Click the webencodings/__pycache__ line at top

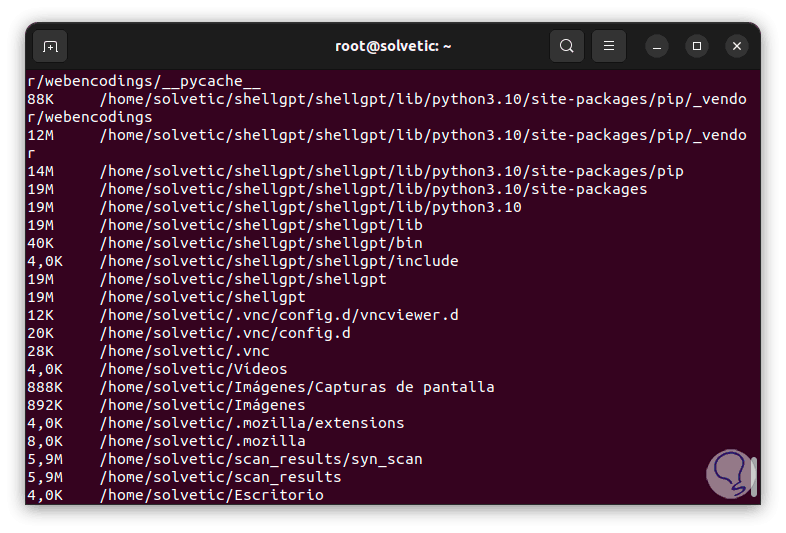click(144, 81)
